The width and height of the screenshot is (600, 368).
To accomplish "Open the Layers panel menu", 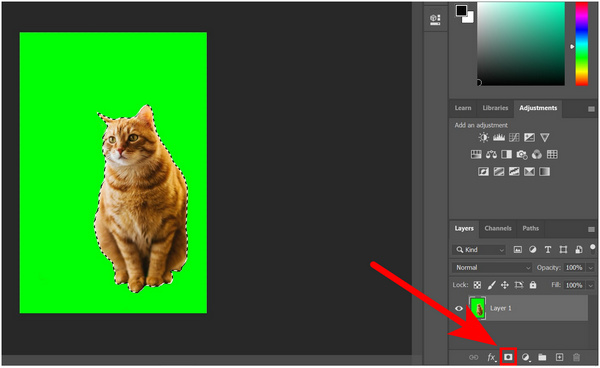I will coord(591,230).
